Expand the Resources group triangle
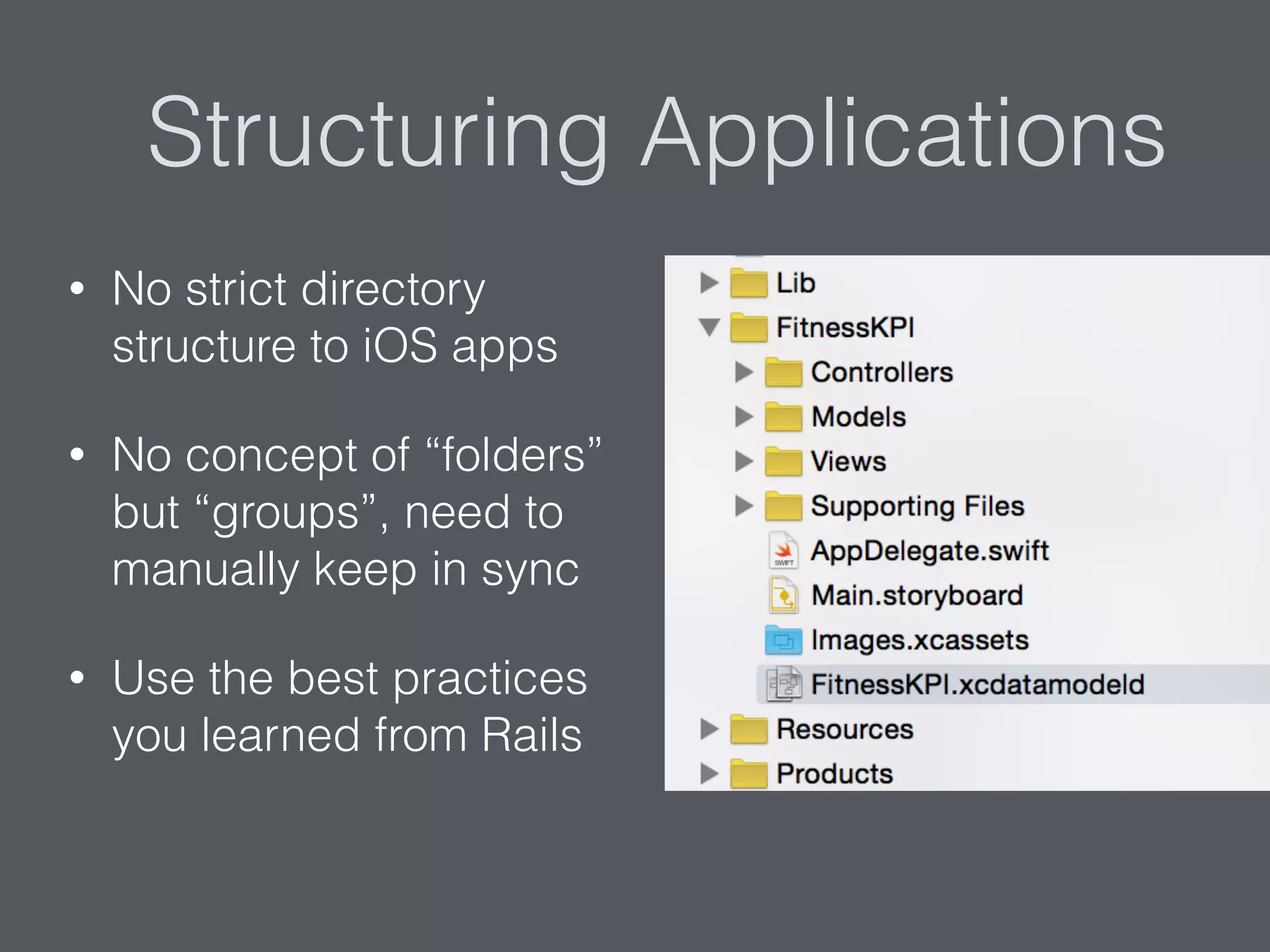 click(709, 729)
